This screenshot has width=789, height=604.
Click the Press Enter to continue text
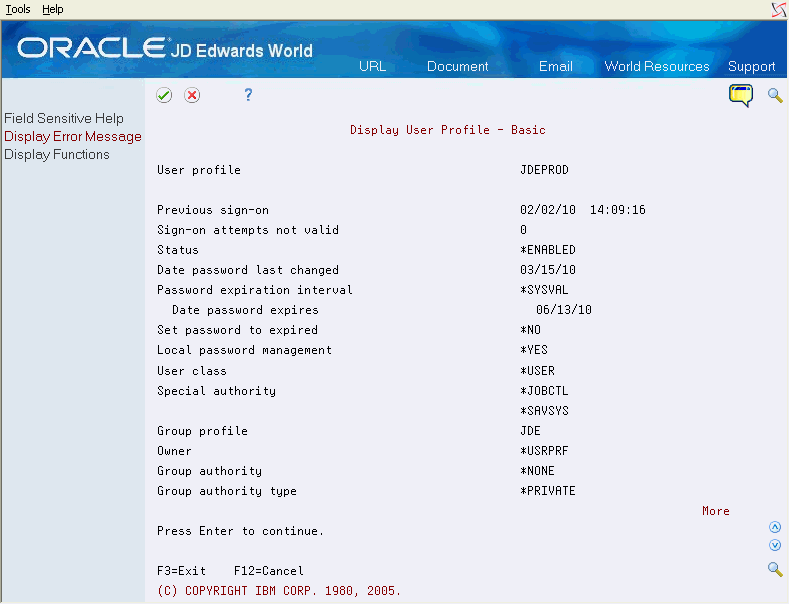[x=241, y=531]
